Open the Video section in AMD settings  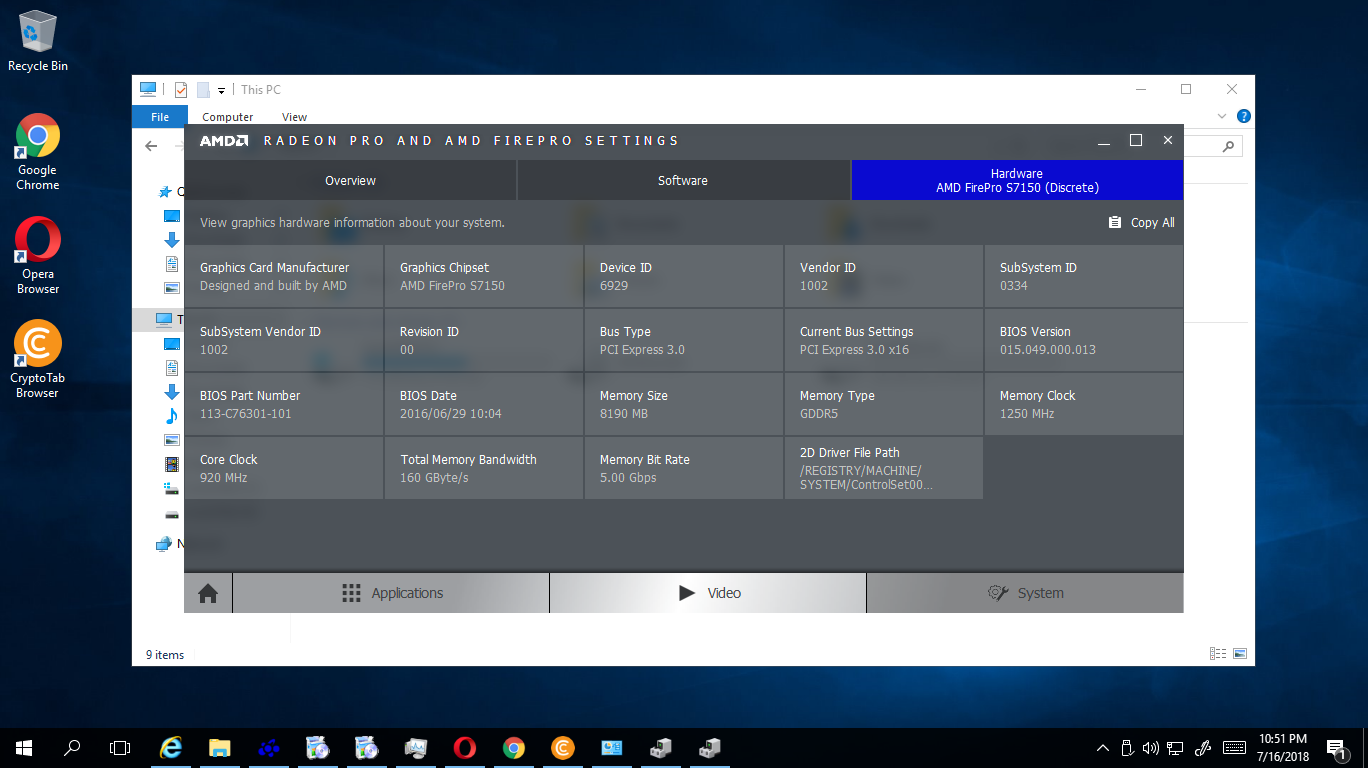[x=708, y=593]
